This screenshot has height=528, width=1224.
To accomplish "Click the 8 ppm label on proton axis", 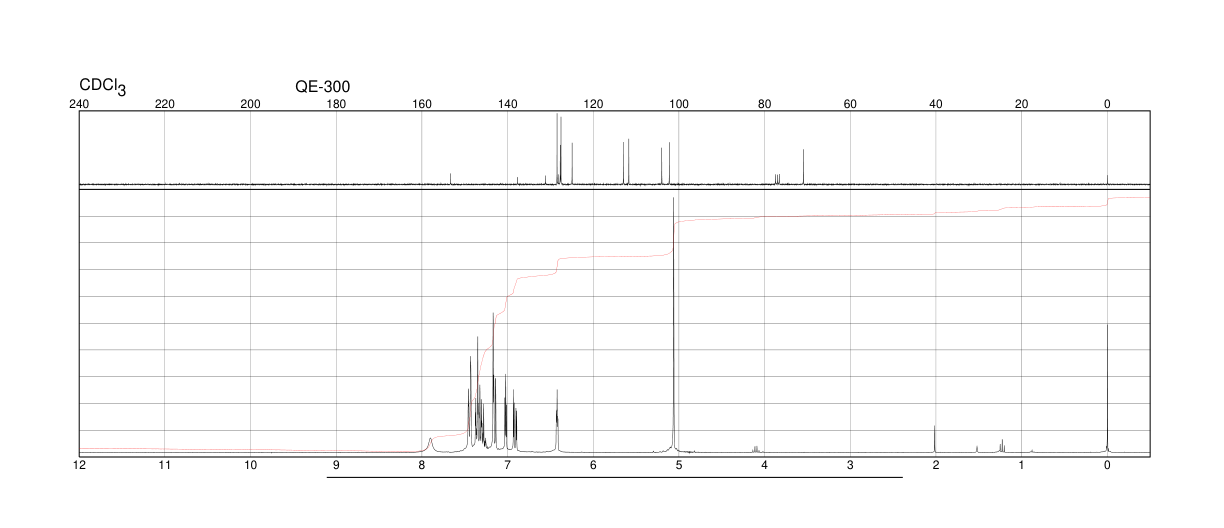I will 422,465.
